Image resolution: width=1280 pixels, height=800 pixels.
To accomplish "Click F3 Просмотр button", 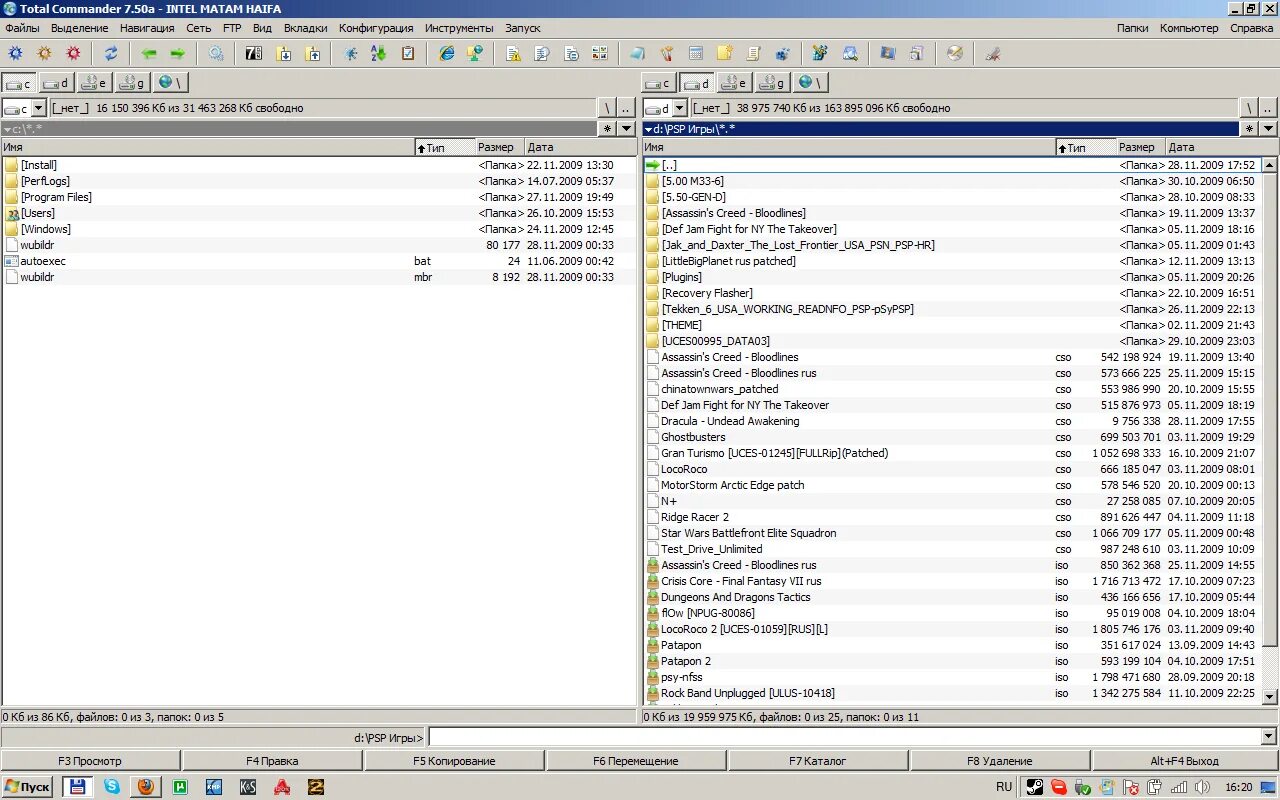I will [x=90, y=761].
